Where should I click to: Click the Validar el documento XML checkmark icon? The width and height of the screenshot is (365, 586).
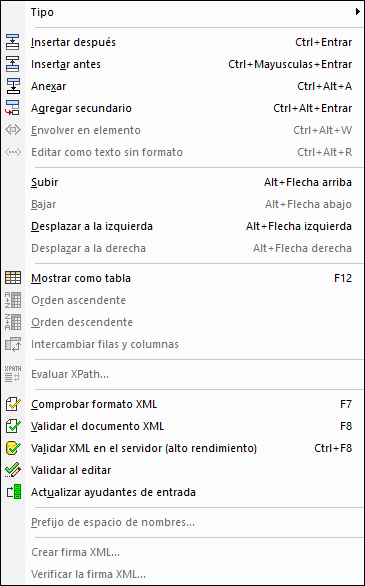tap(13, 426)
